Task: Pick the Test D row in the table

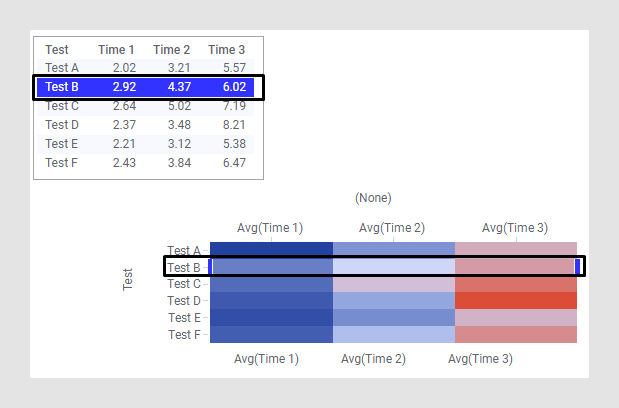Action: 148,125
